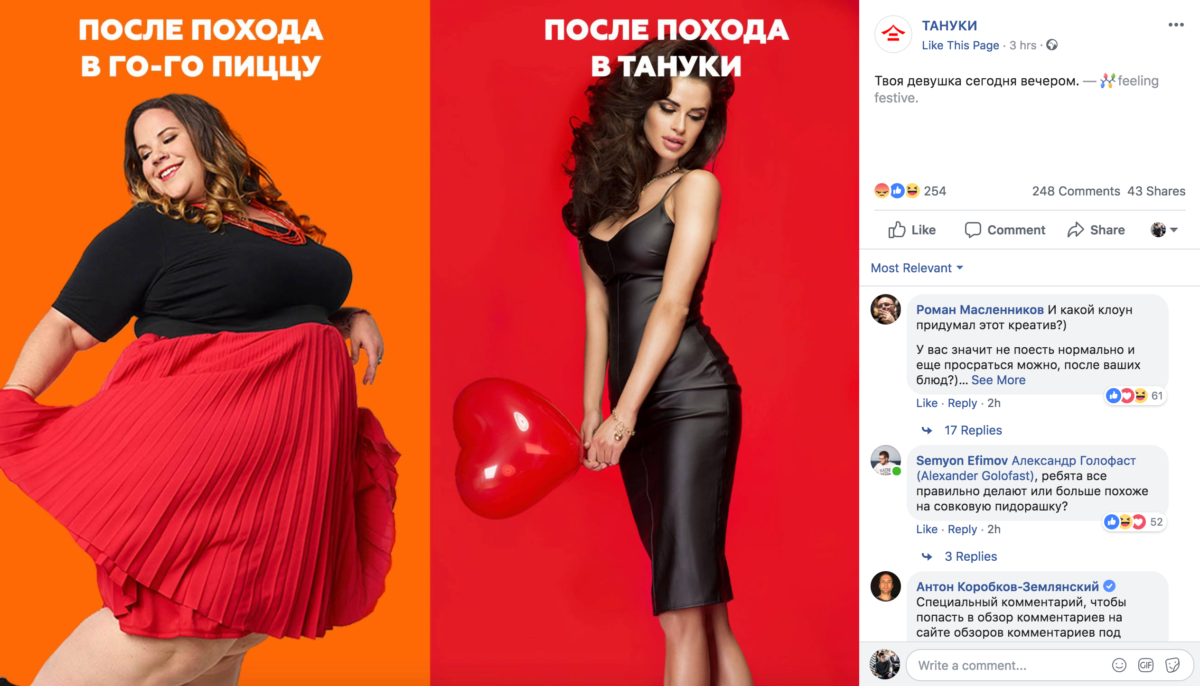Click the Share button under the post
This screenshot has width=1200, height=686.
[1096, 230]
